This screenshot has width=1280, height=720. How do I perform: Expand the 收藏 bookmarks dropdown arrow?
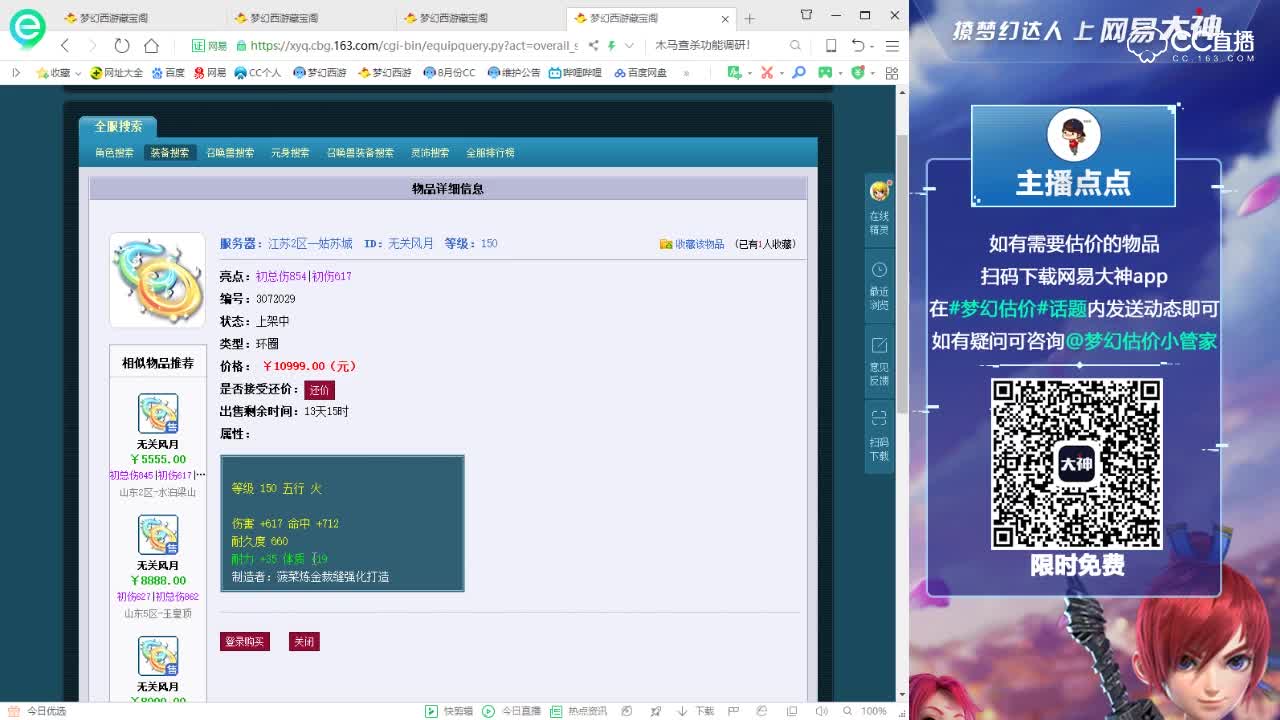78,73
